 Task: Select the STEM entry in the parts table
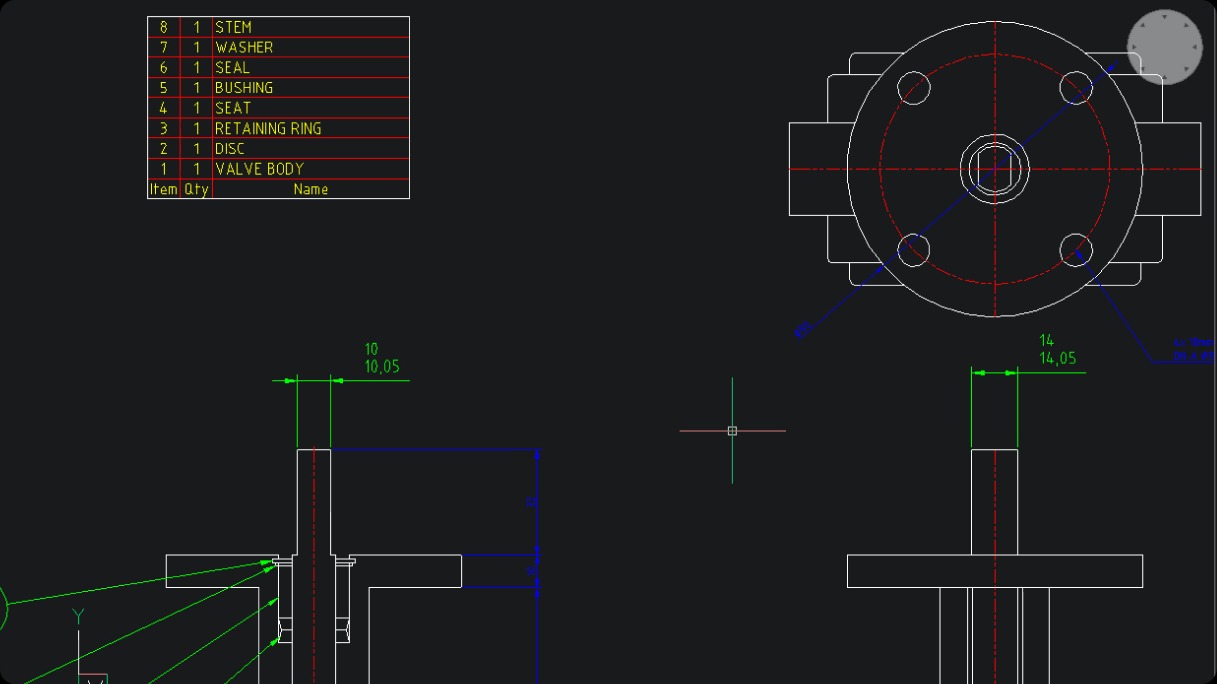pos(233,27)
